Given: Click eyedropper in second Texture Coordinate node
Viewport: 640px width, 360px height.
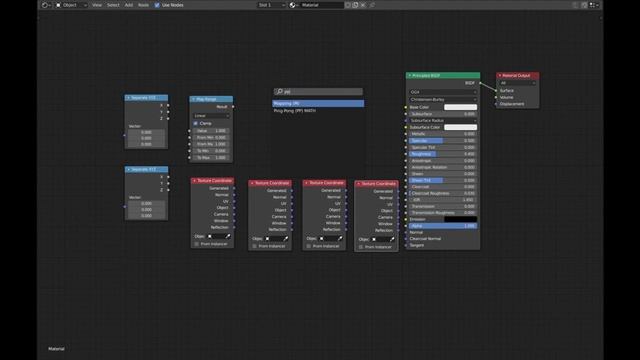Looking at the screenshot, I should pos(286,238).
